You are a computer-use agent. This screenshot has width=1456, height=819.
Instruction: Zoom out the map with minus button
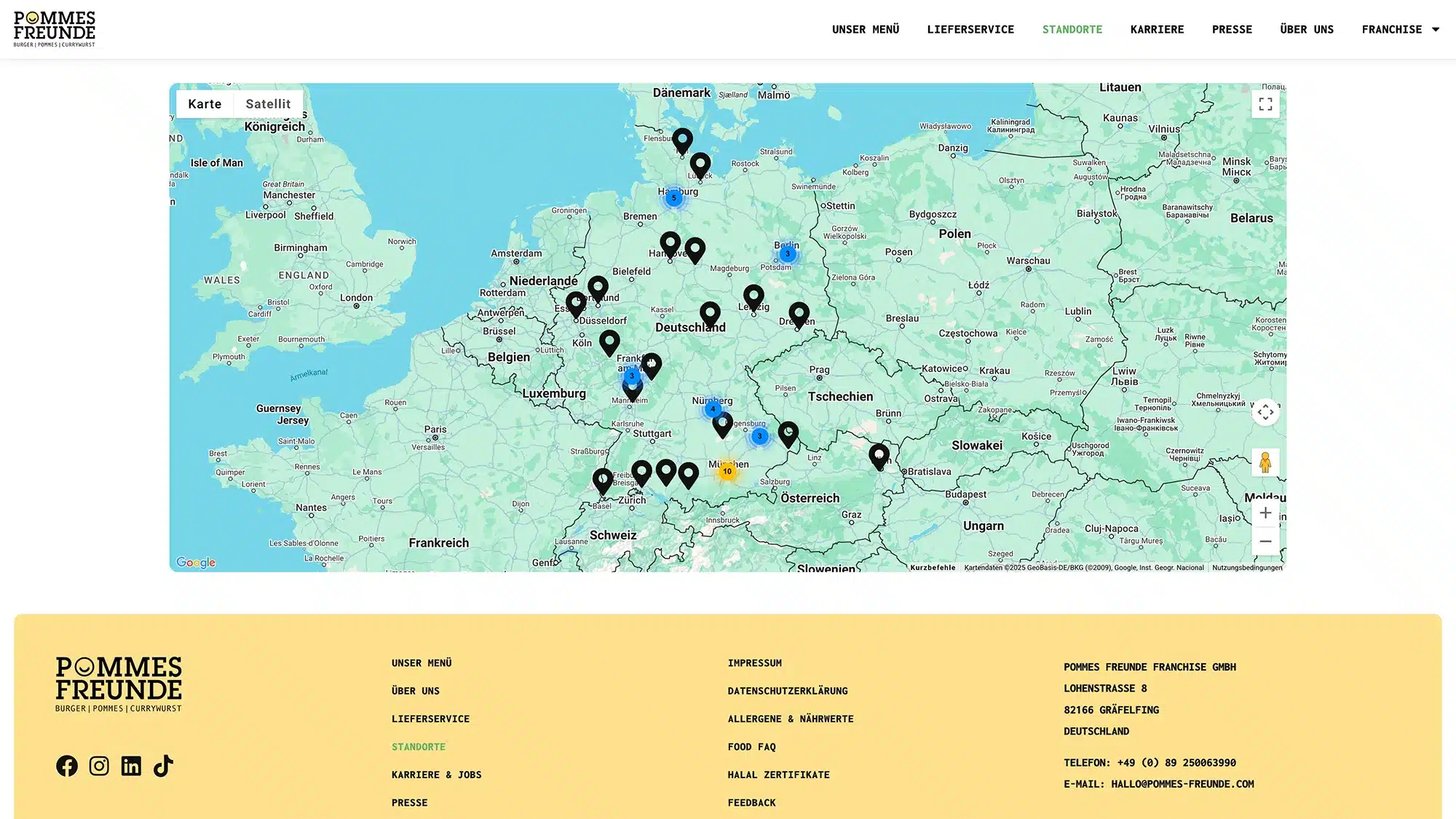pos(1265,542)
